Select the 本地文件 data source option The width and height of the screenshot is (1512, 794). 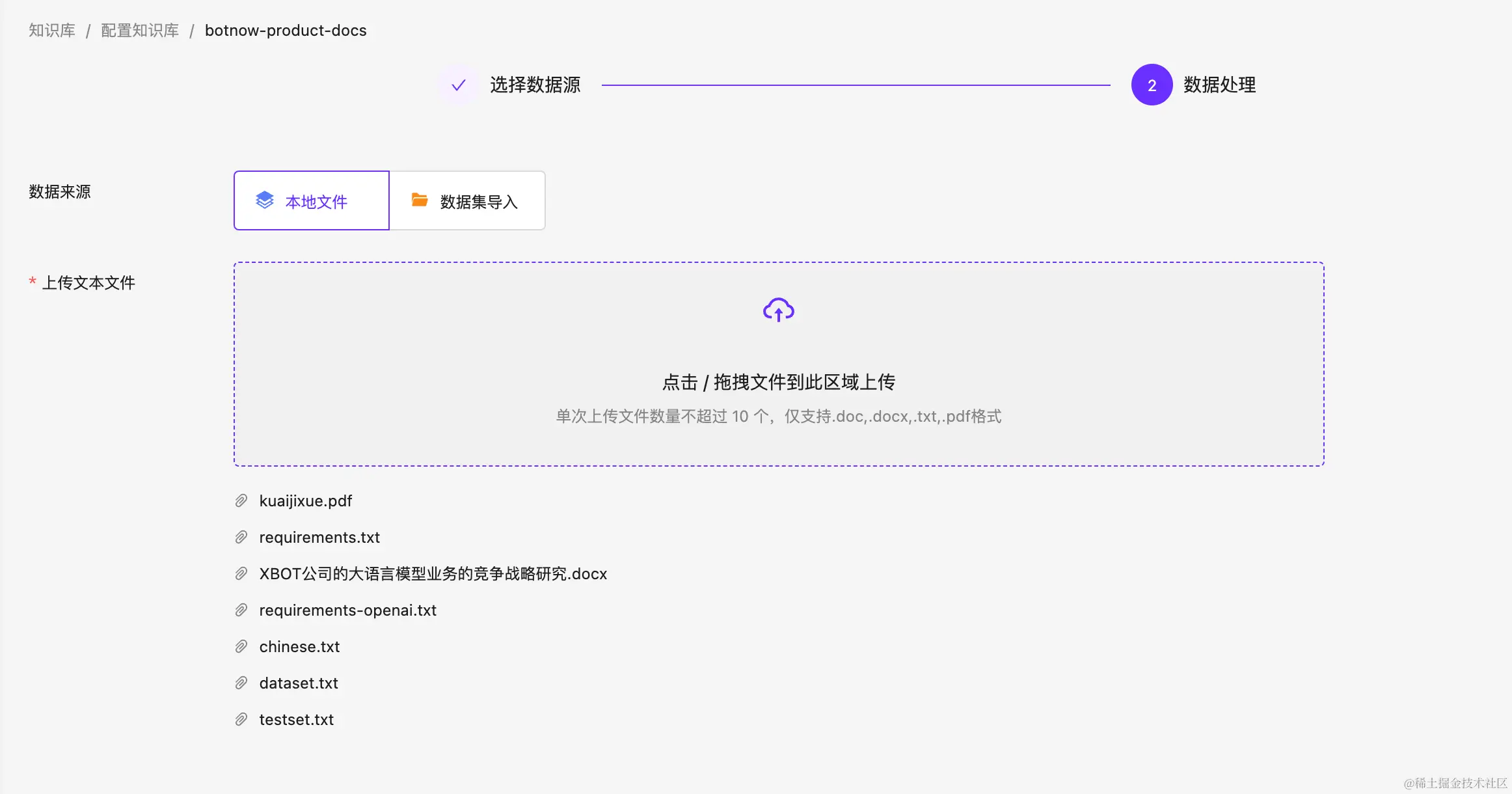[312, 201]
